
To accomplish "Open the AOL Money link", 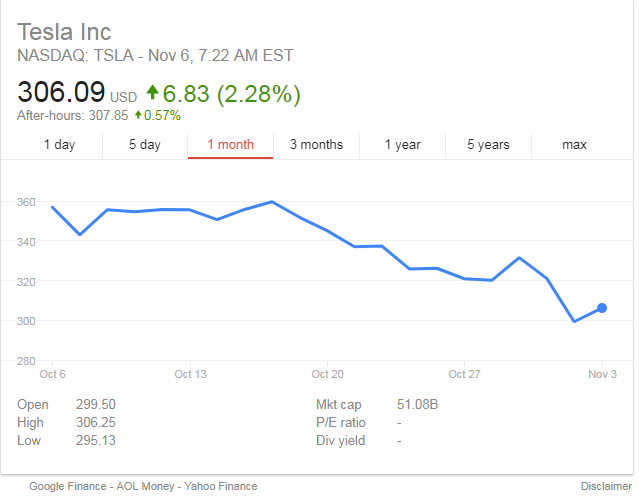I will point(140,486).
